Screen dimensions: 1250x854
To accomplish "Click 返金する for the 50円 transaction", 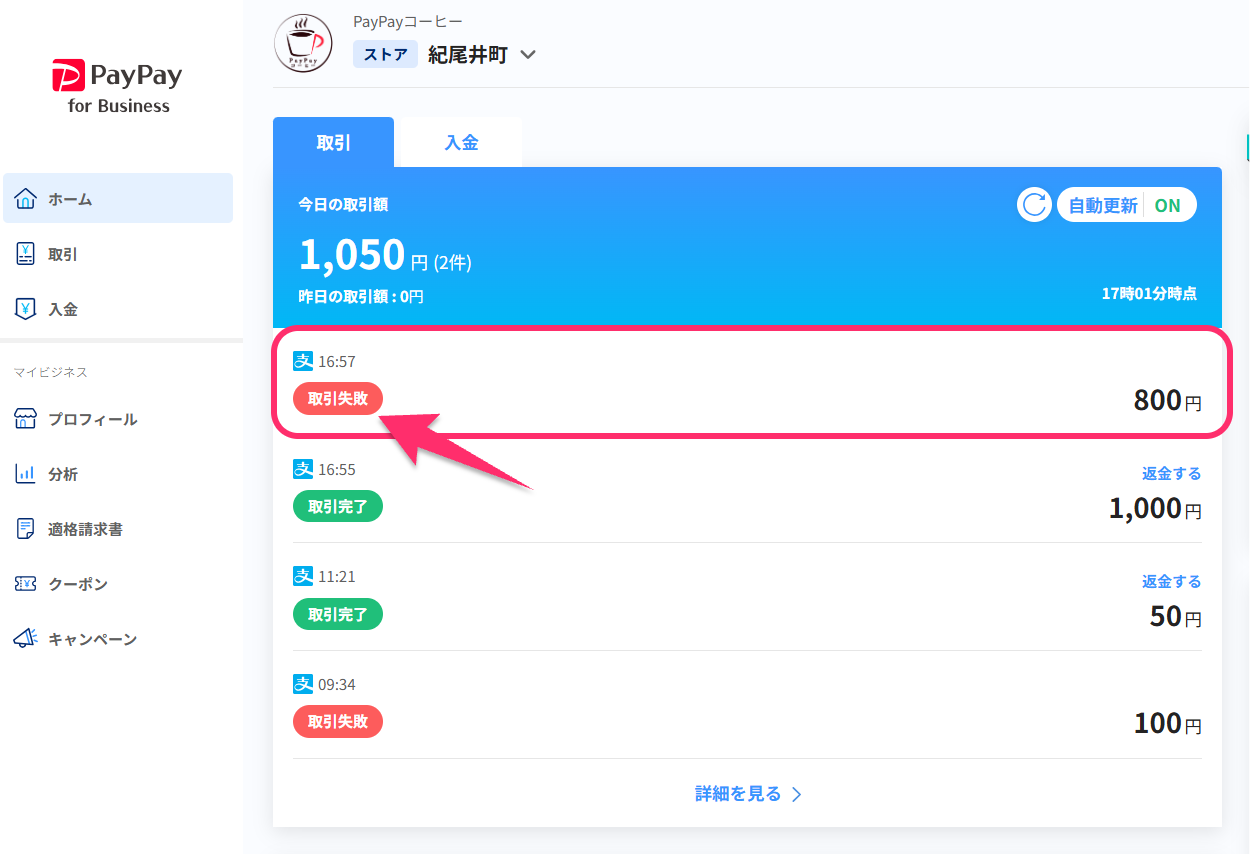I will pos(1171,581).
